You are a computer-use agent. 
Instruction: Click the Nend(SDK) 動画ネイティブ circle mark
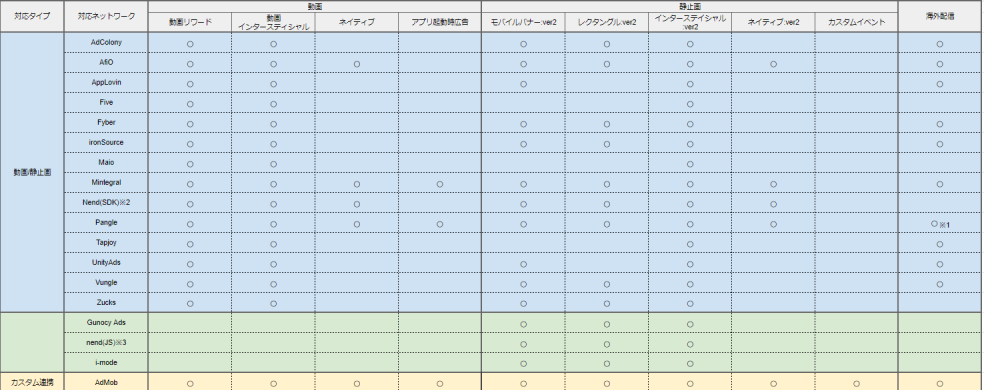(x=356, y=204)
